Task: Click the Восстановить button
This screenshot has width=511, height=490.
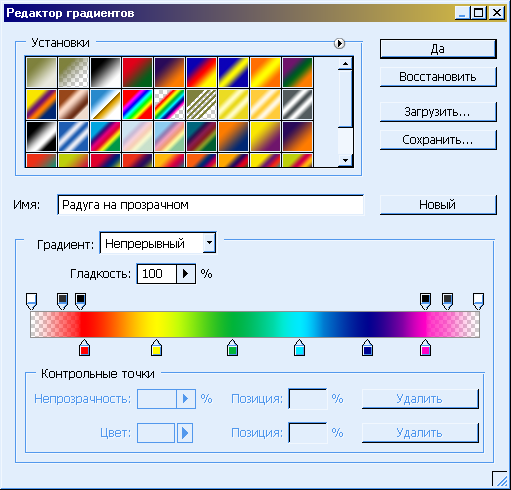Action: tap(438, 77)
